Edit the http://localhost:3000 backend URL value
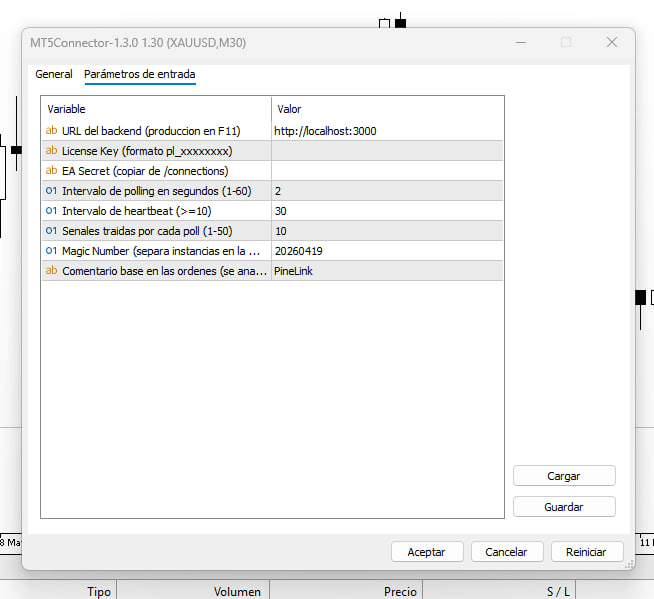The height and width of the screenshot is (599, 654). (387, 131)
